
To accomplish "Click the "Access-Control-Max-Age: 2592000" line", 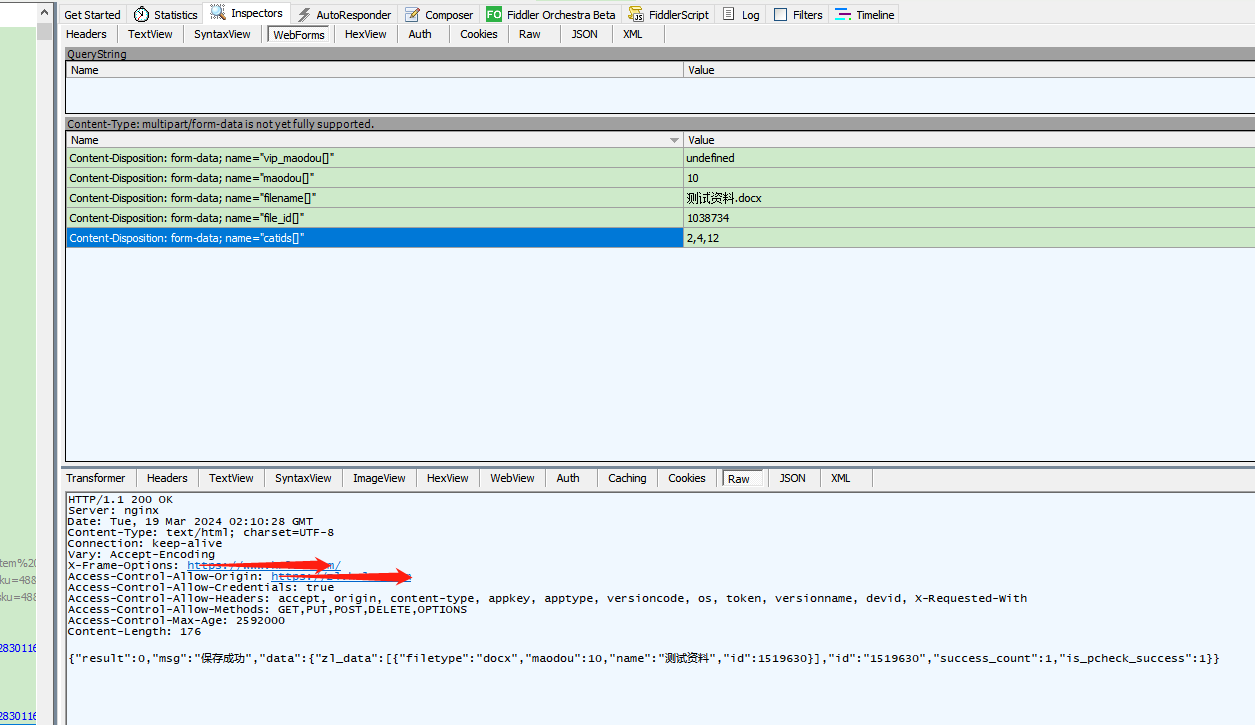I will (x=176, y=620).
